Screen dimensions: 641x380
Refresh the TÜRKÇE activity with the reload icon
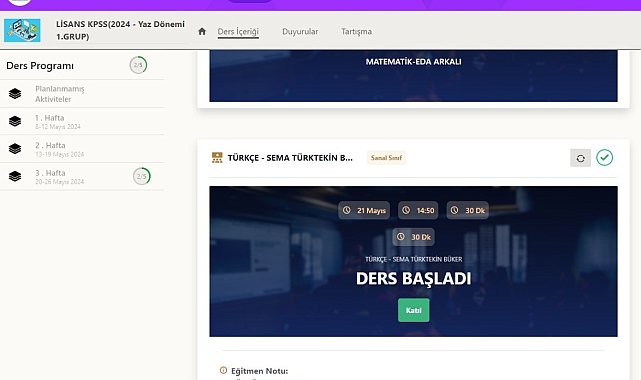point(580,158)
